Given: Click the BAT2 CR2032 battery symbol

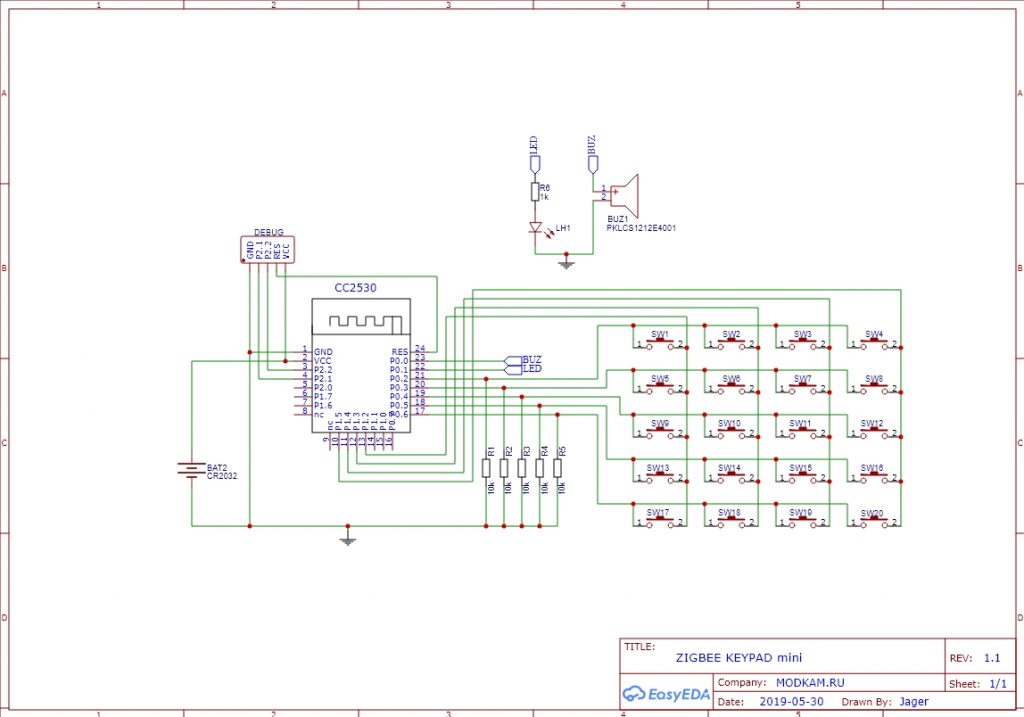Looking at the screenshot, I should 191,470.
